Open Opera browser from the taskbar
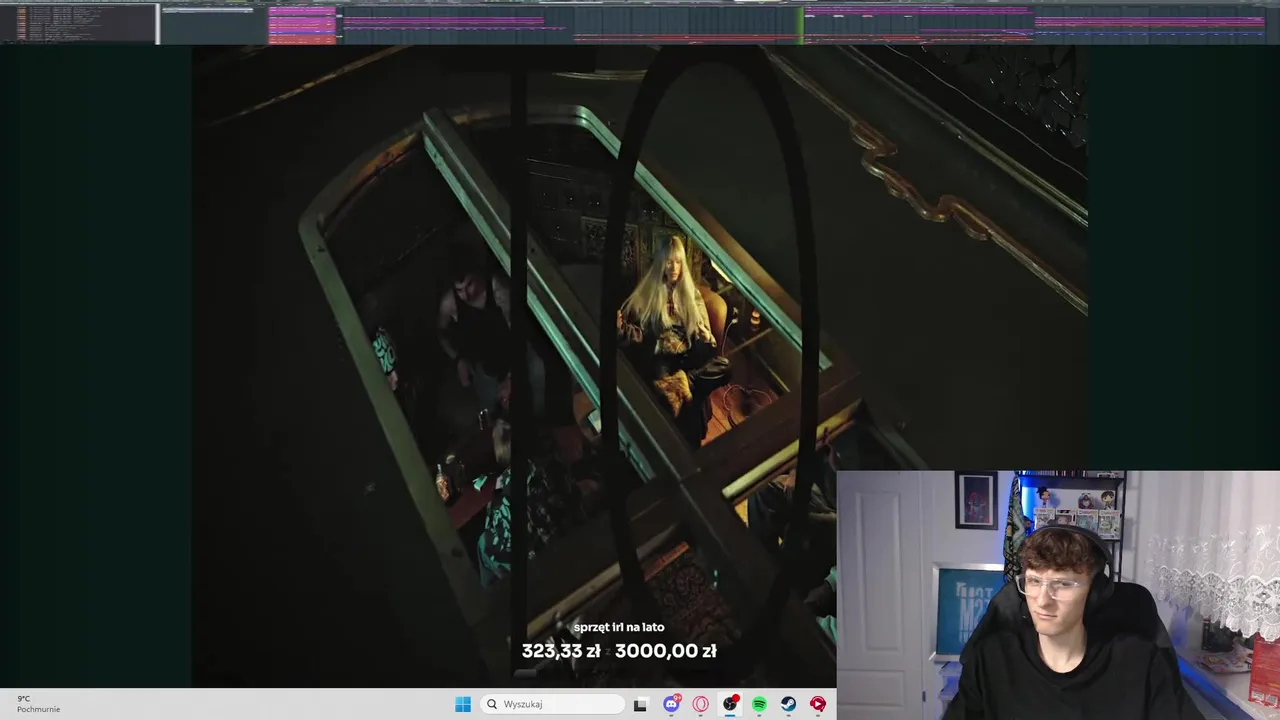Screen dimensions: 1280x720 [701, 704]
